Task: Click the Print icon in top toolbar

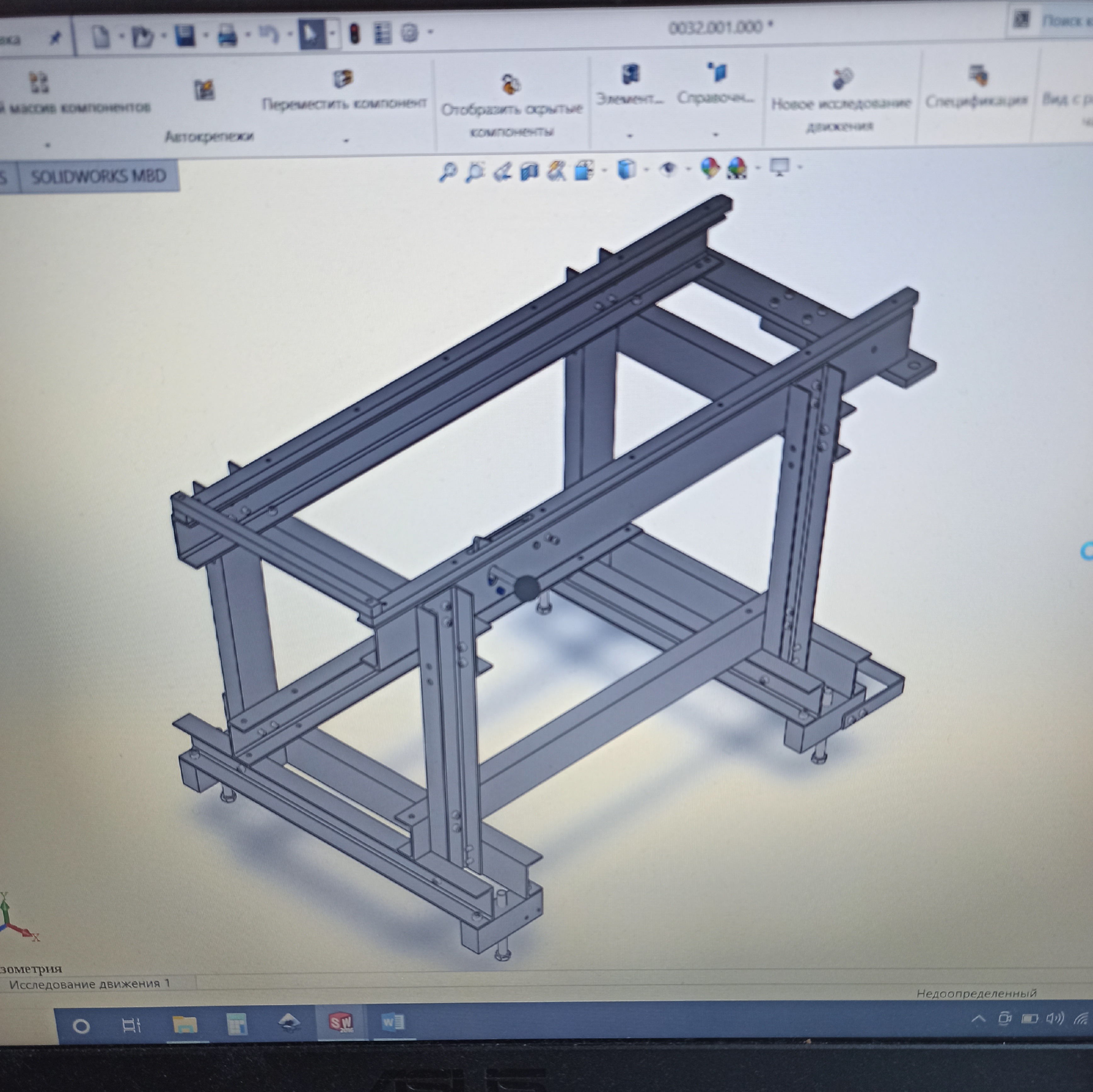Action: pyautogui.click(x=227, y=36)
